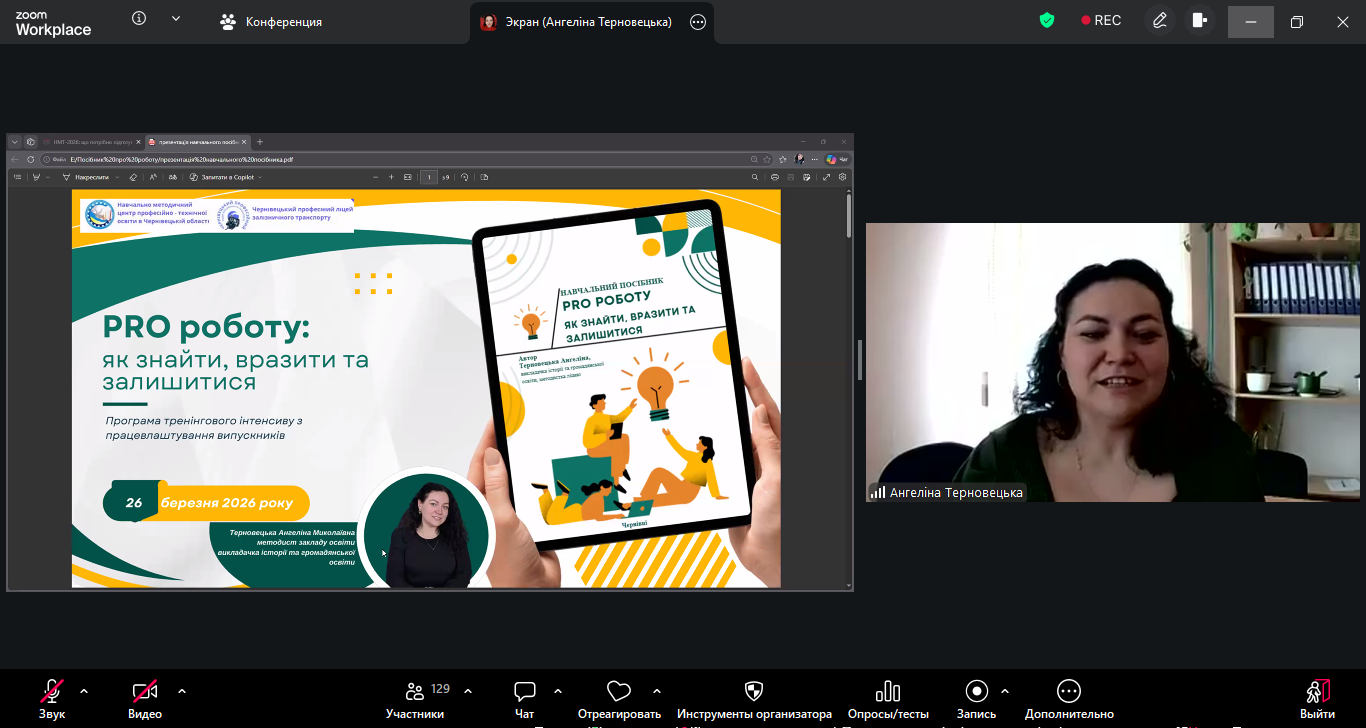Click the Отреагировать reactions heart icon
The width and height of the screenshot is (1366, 728).
(x=619, y=692)
